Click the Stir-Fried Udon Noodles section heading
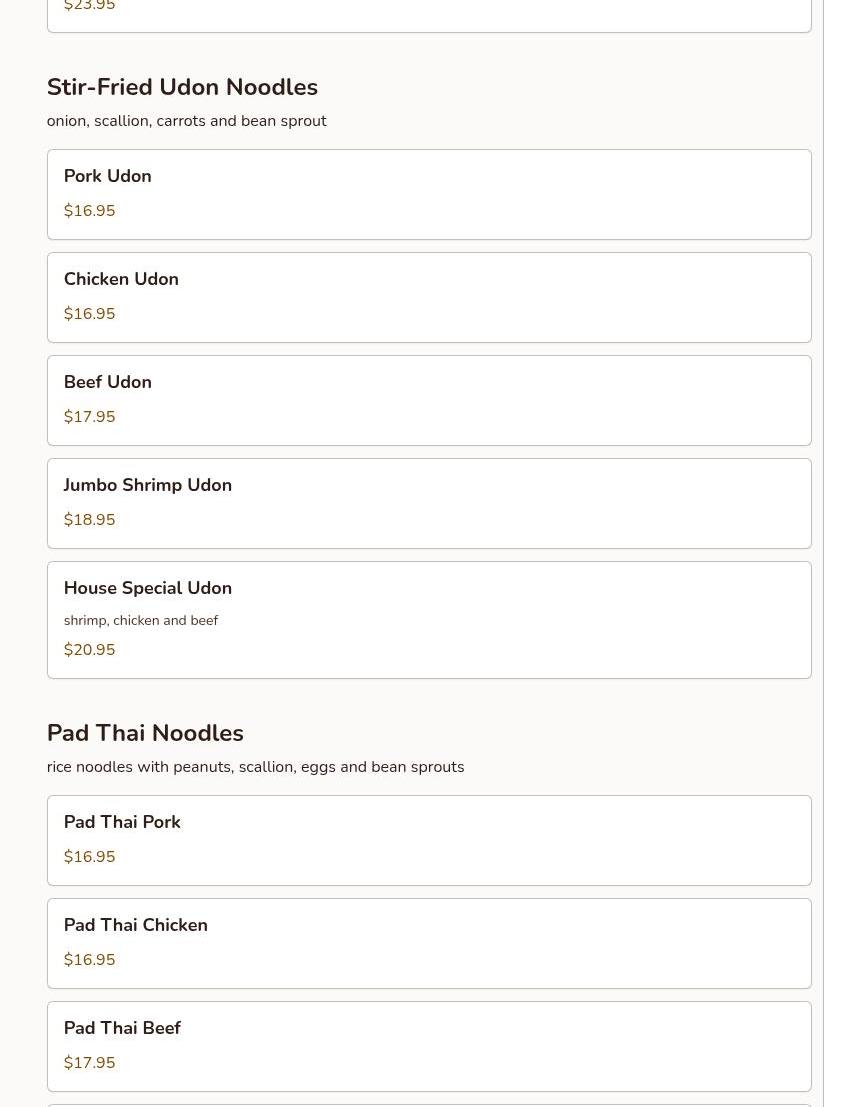Image resolution: width=844 pixels, height=1107 pixels. point(182,87)
